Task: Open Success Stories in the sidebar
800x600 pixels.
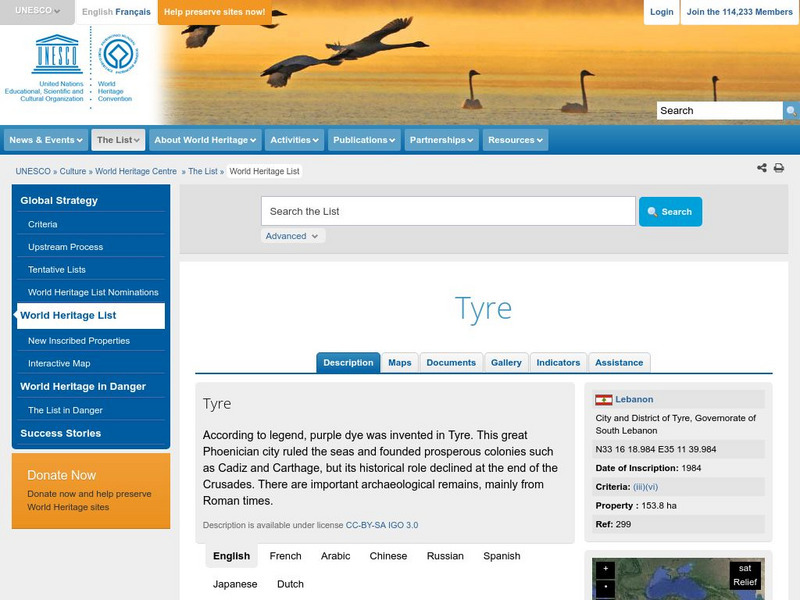Action: tap(61, 434)
